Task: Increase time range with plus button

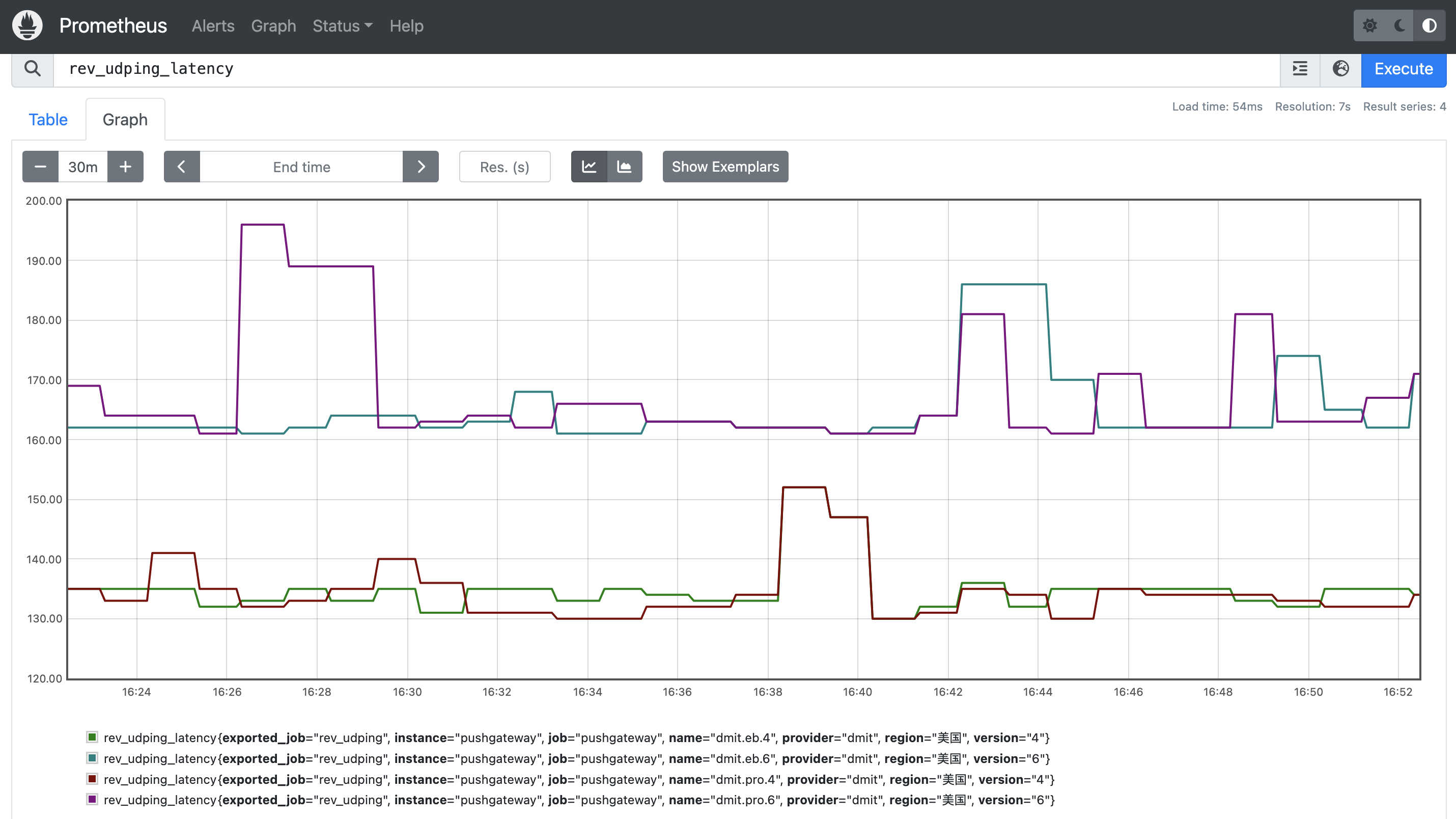Action: pyautogui.click(x=125, y=167)
